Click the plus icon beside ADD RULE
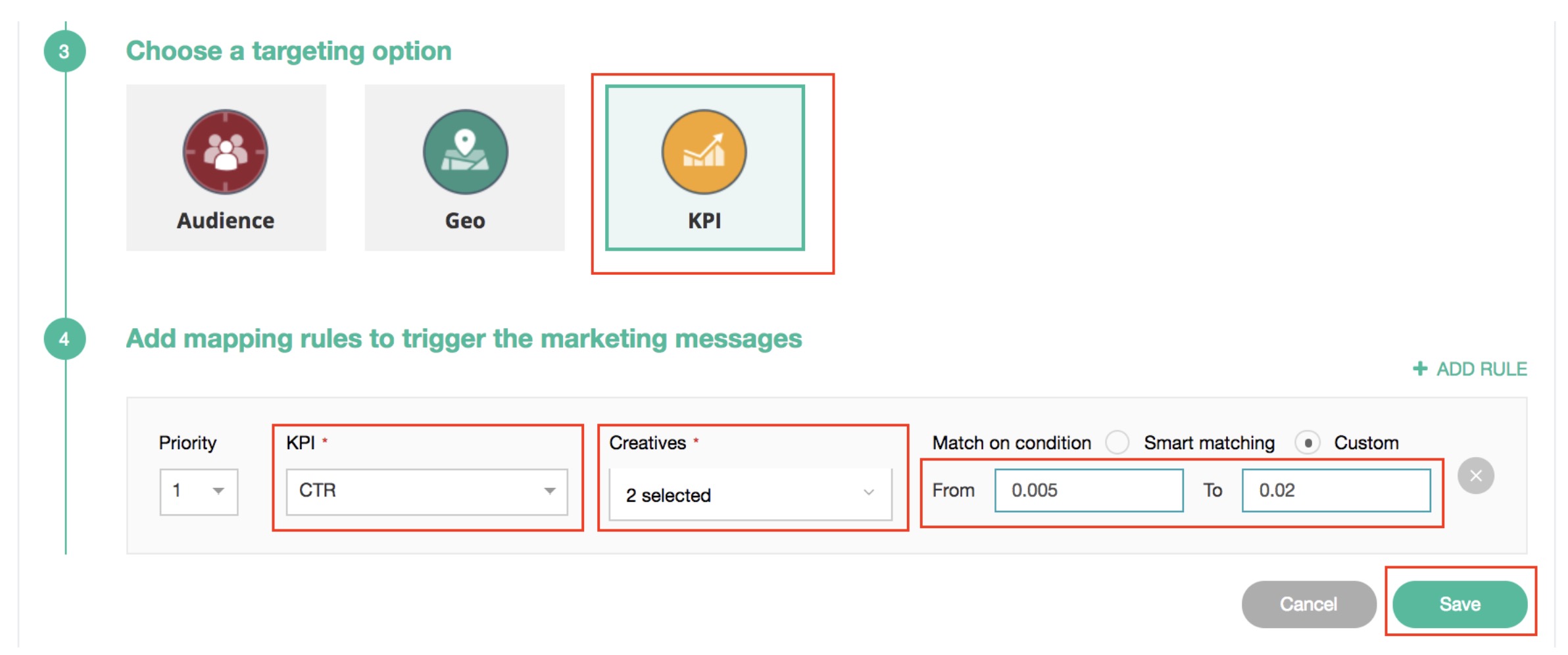 [x=1420, y=368]
